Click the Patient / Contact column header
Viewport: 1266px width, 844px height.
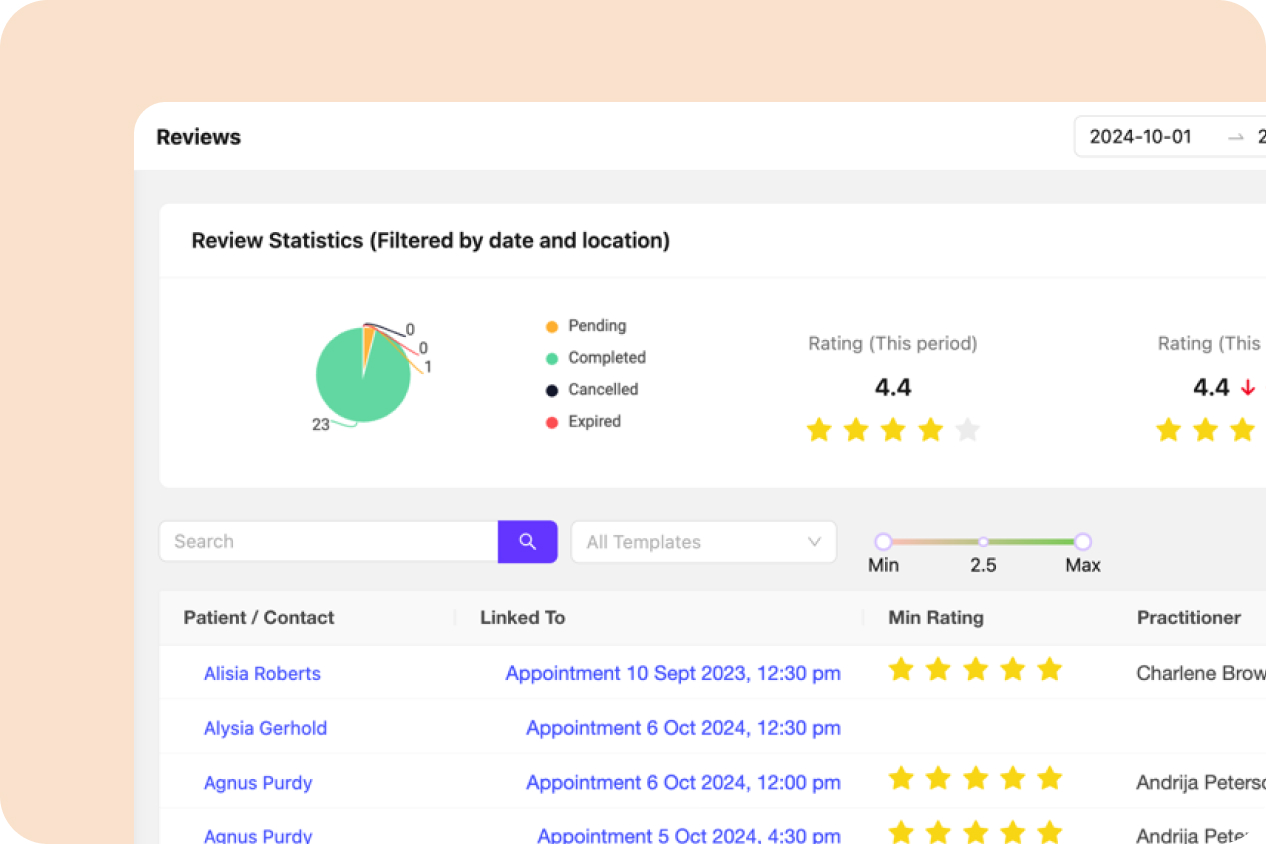coord(259,618)
